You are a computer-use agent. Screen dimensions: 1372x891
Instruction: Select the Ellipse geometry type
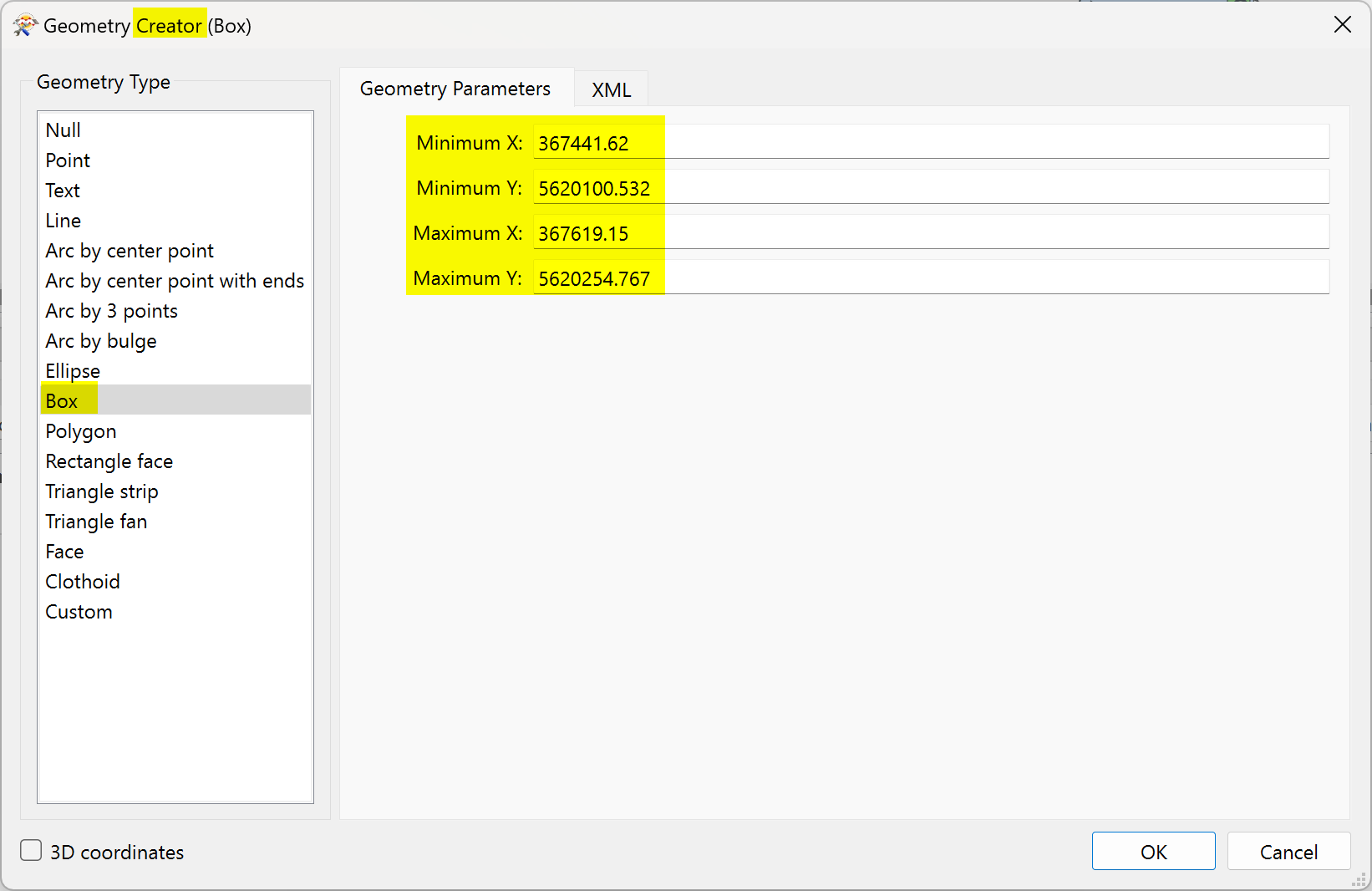tap(73, 371)
